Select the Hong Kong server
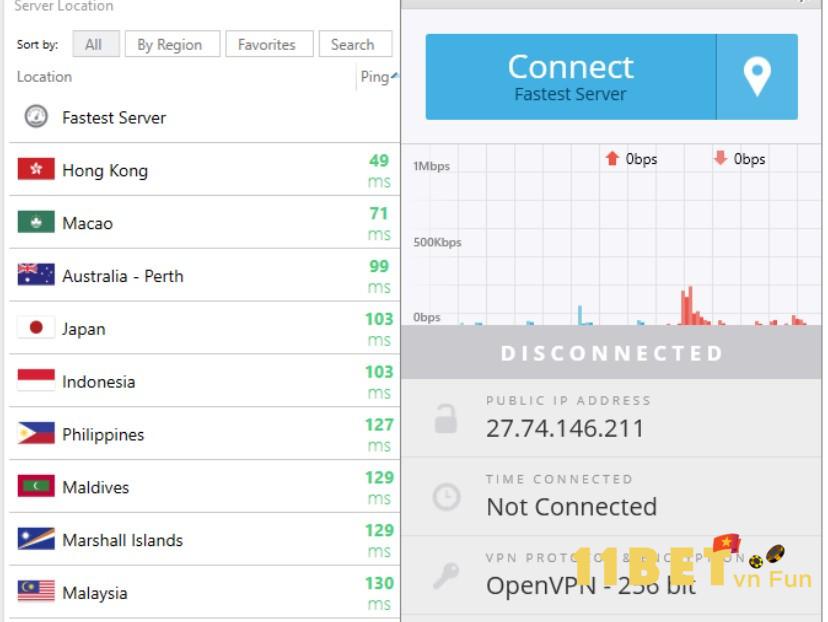The width and height of the screenshot is (828, 622). pyautogui.click(x=204, y=169)
